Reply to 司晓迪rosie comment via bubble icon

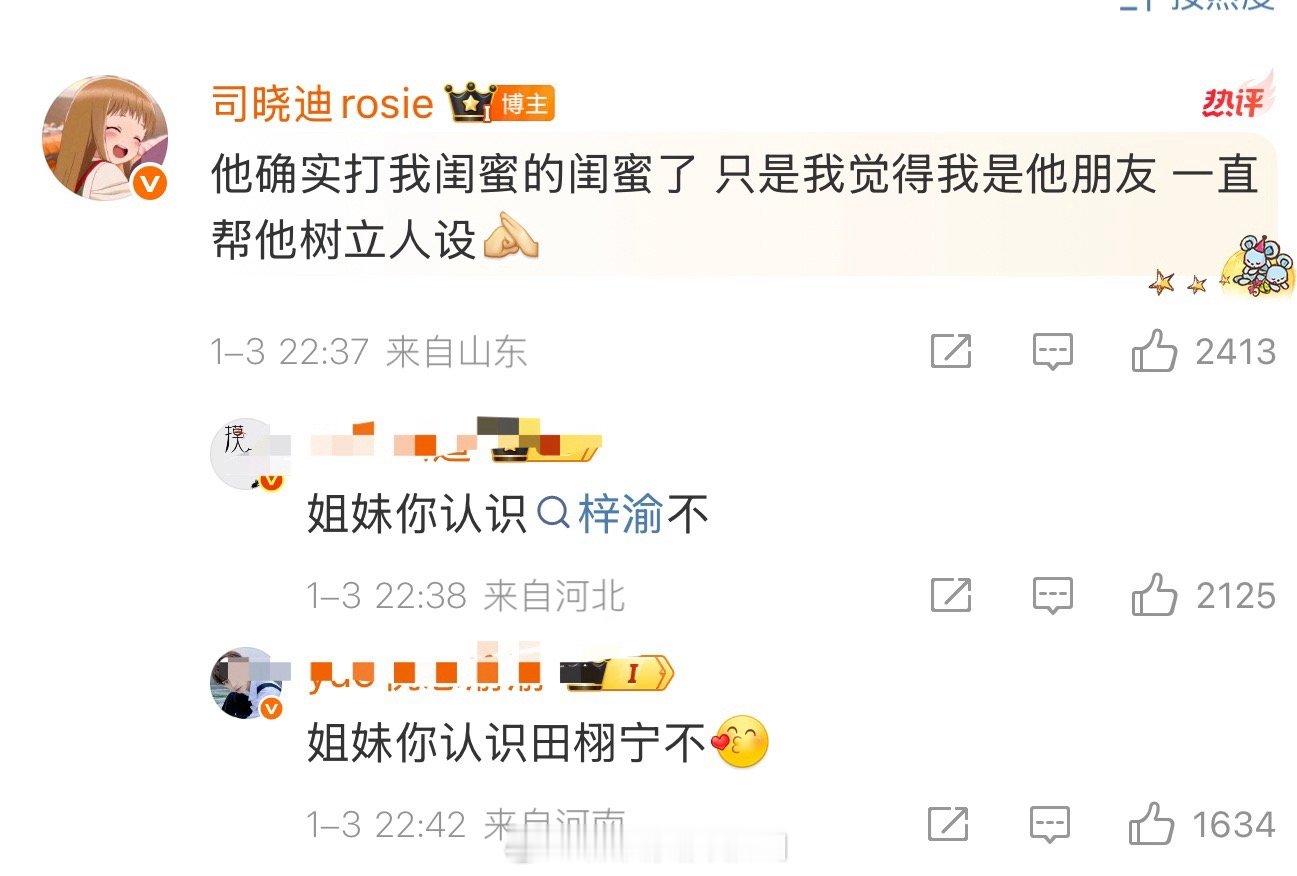click(x=1052, y=352)
